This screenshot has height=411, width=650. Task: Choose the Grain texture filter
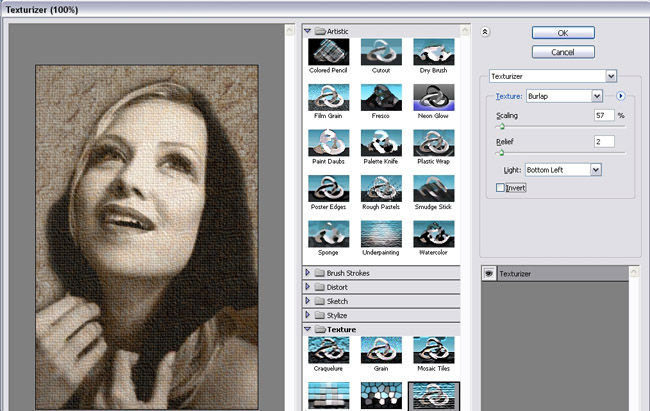coord(381,350)
